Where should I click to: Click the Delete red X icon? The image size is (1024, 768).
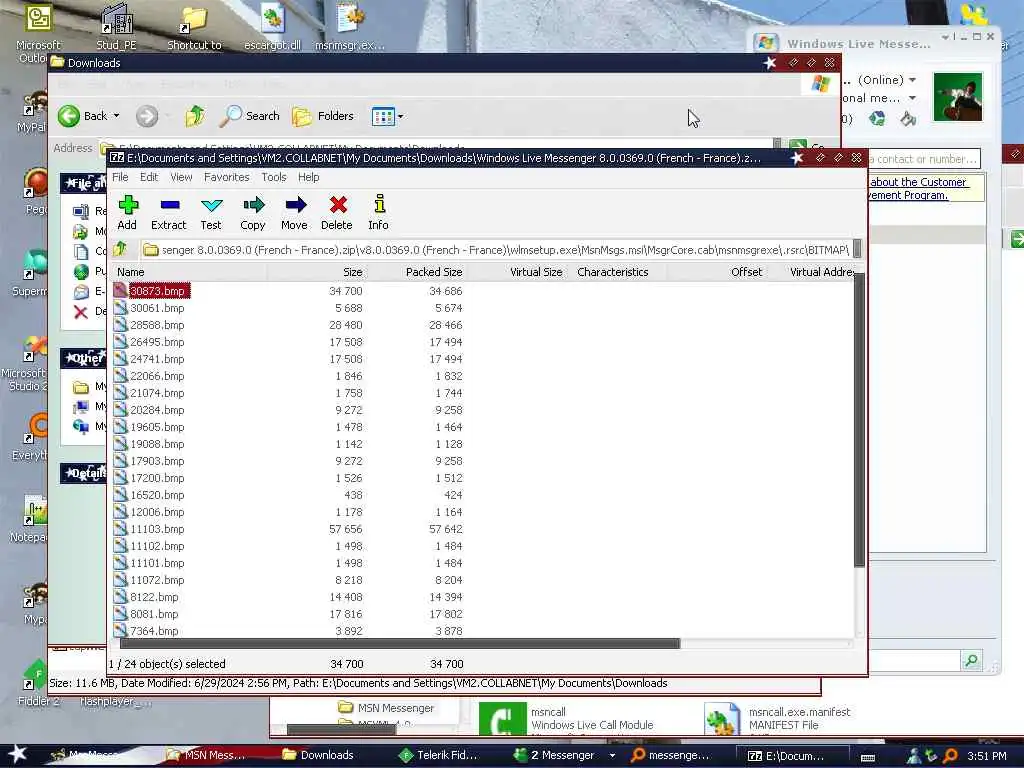click(x=337, y=212)
